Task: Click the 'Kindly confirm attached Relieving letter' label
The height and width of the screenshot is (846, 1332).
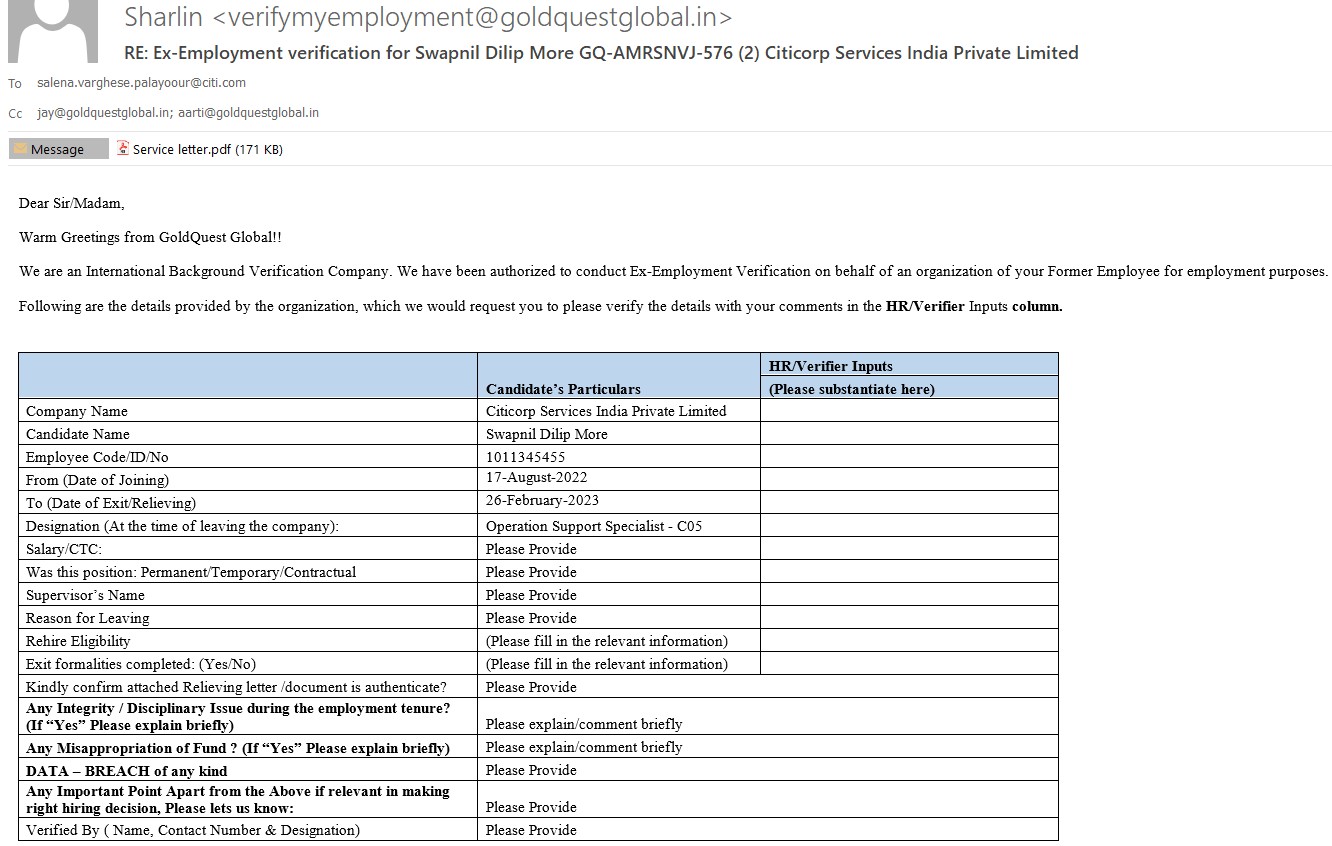Action: 237,687
